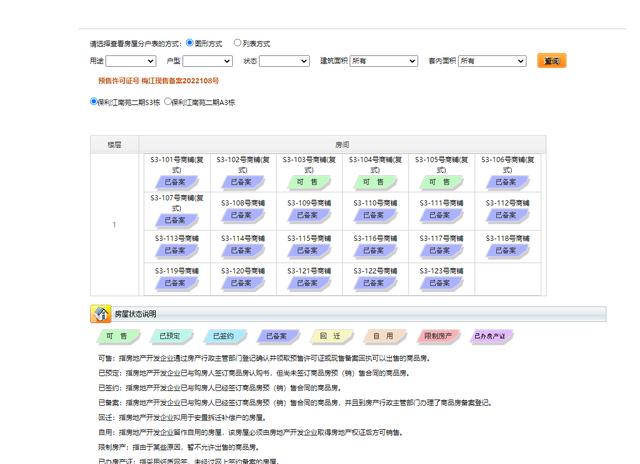Click the S3-101号商铺(复式) unit name
This screenshot has height=464, width=640.
coord(176,164)
